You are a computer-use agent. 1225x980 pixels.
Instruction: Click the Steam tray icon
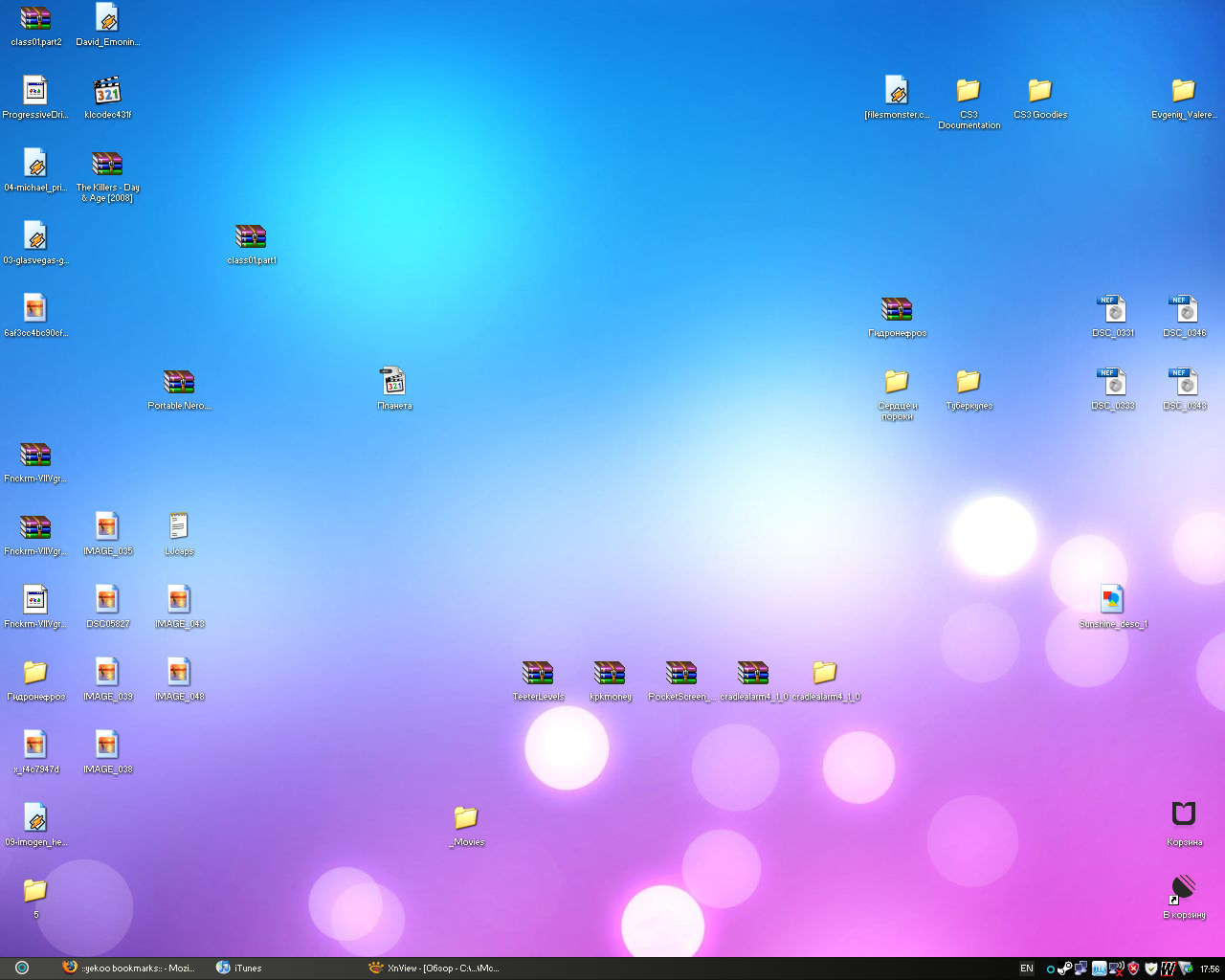(1064, 969)
